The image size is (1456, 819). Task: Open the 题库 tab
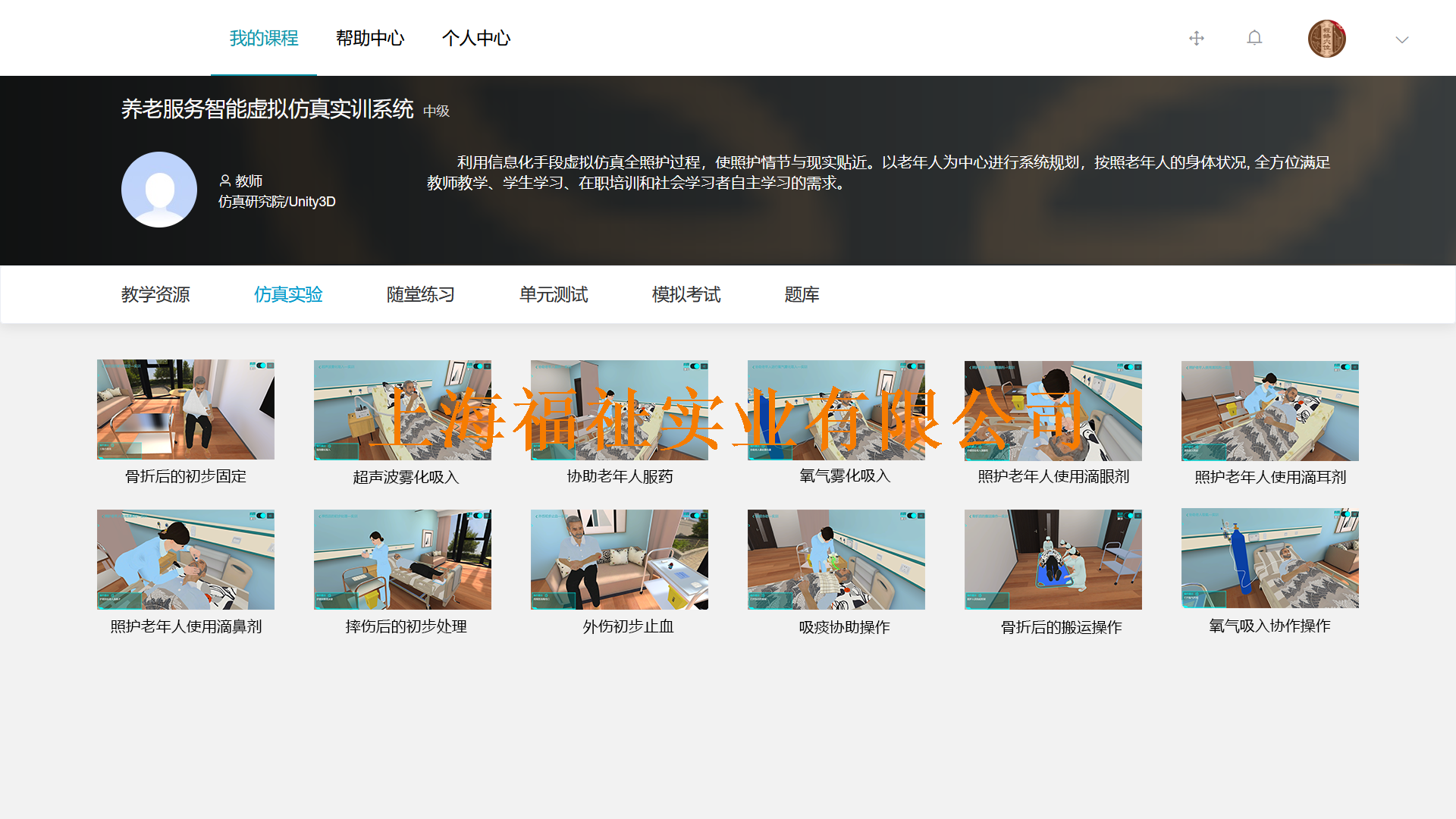tap(802, 294)
